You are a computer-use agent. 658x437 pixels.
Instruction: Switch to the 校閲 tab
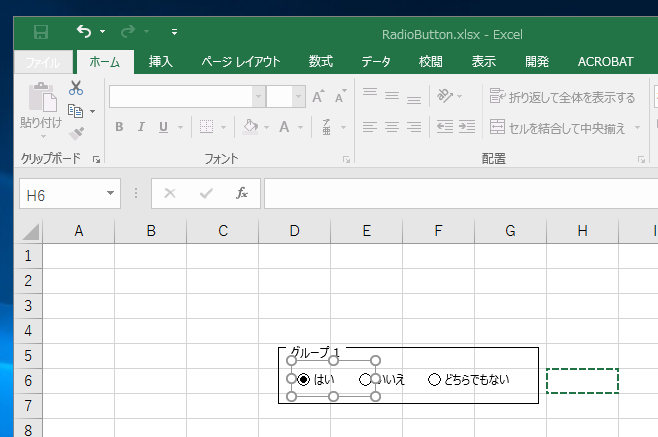(431, 62)
